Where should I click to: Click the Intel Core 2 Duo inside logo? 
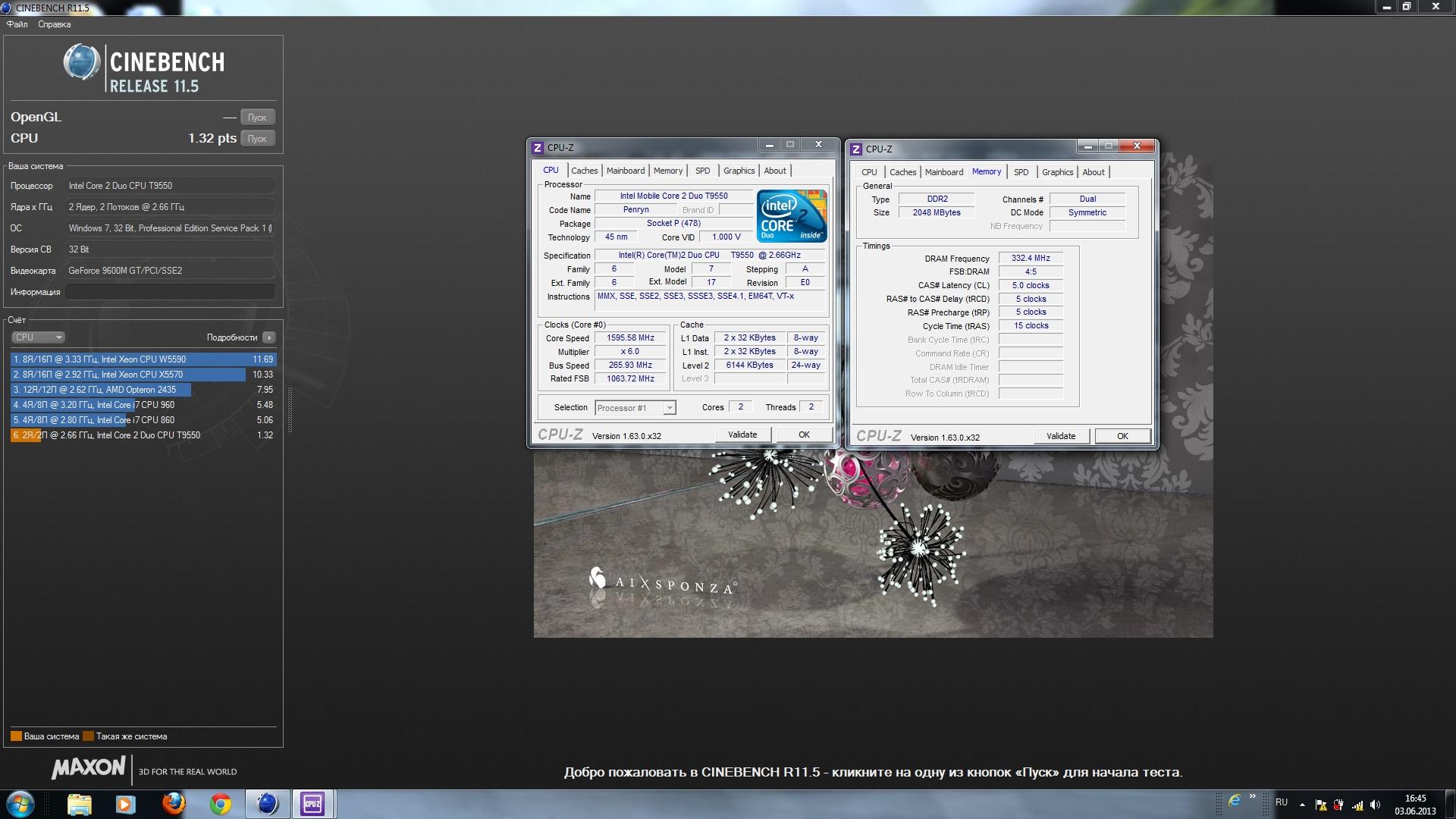click(x=792, y=216)
